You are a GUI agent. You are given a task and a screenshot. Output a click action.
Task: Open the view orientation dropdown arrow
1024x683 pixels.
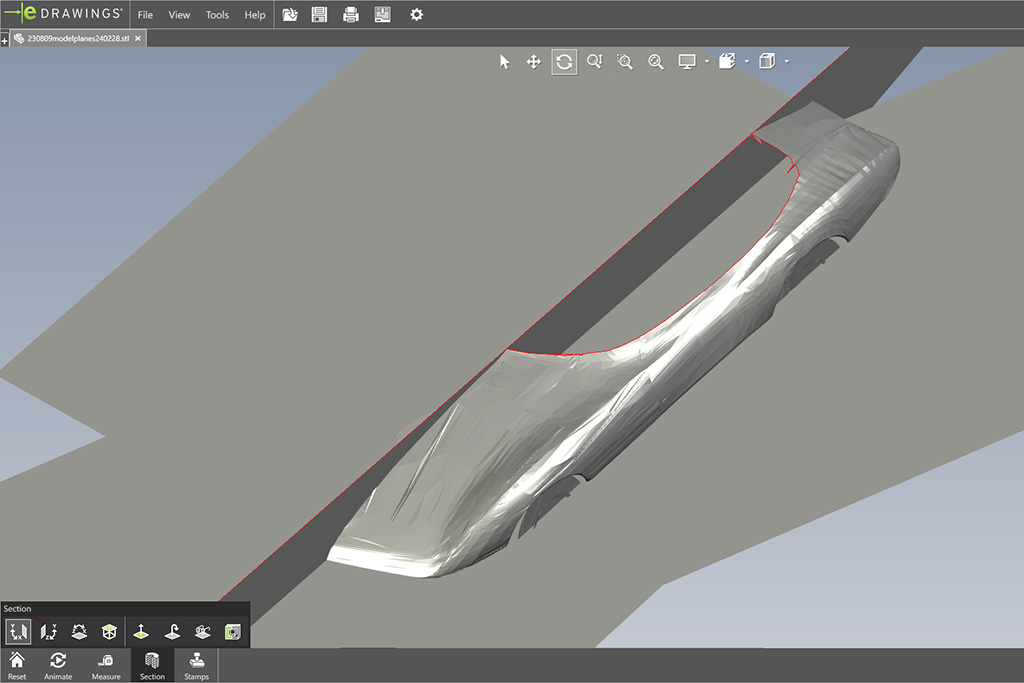[x=747, y=62]
